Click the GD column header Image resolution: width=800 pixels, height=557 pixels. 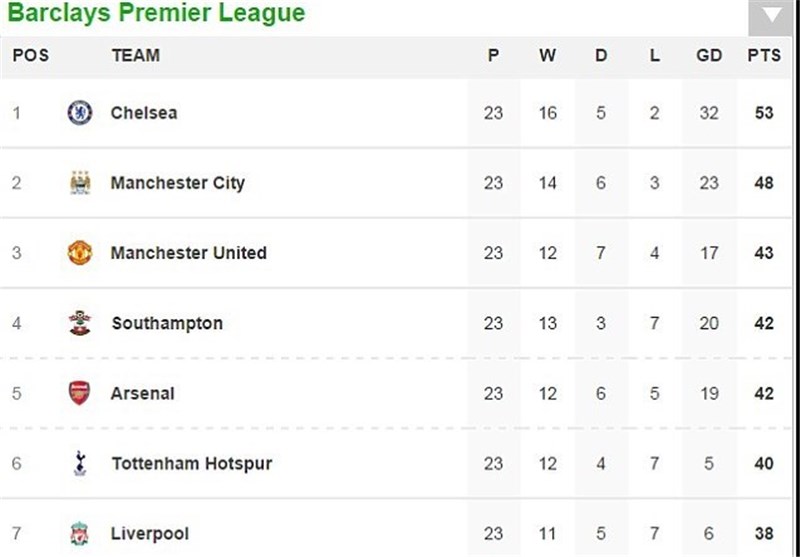pos(709,56)
